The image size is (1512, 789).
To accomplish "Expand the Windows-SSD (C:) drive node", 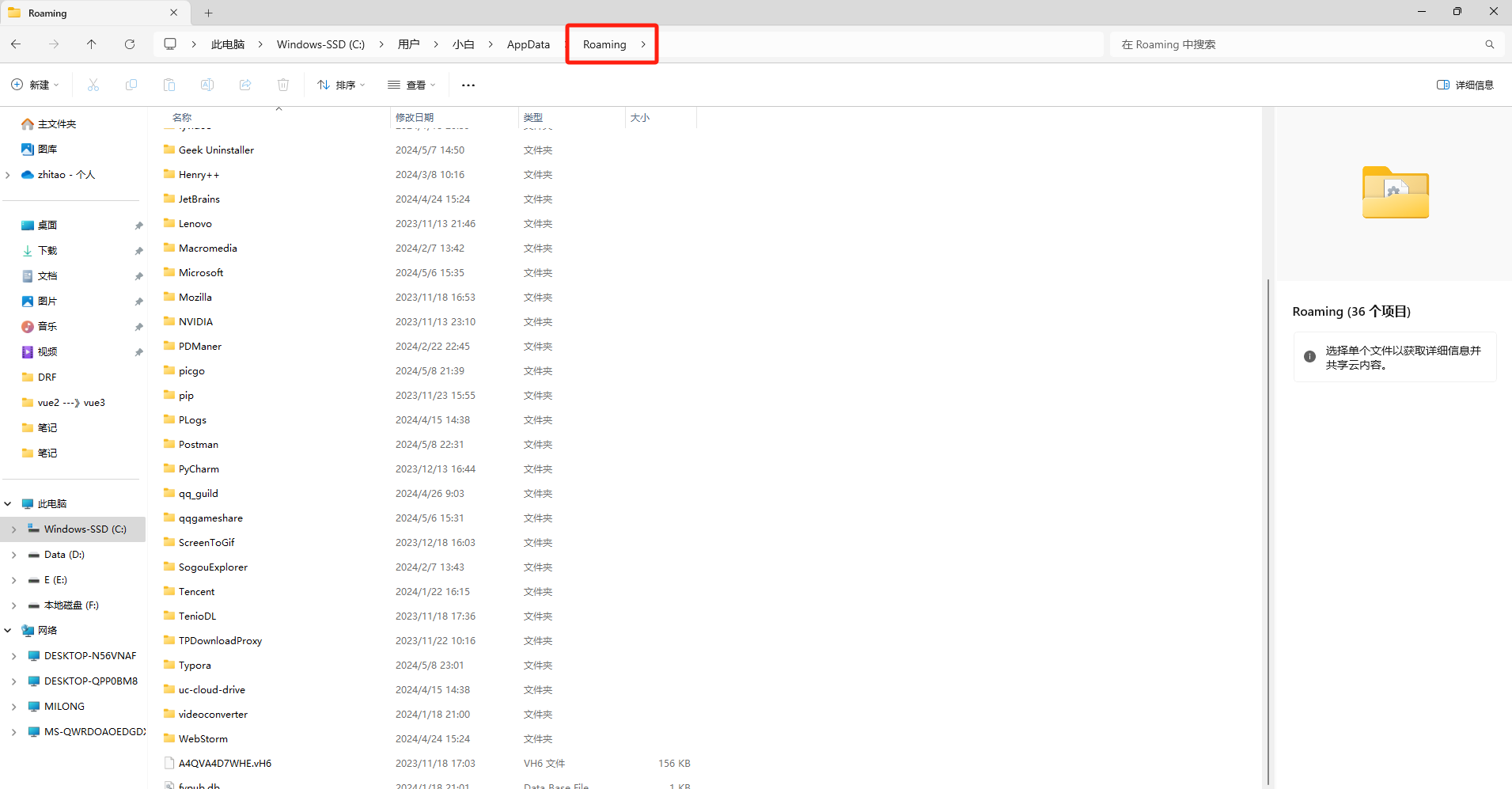I will pyautogui.click(x=14, y=529).
